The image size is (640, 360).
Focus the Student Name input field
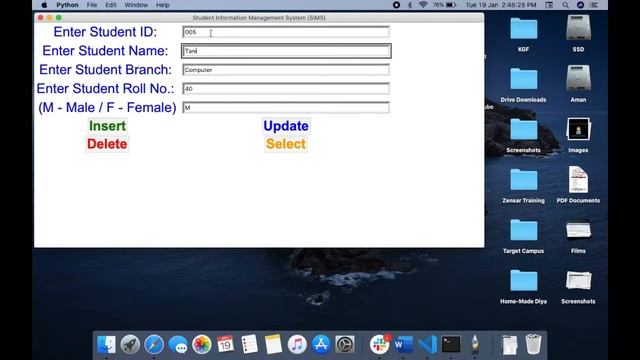pyautogui.click(x=286, y=51)
